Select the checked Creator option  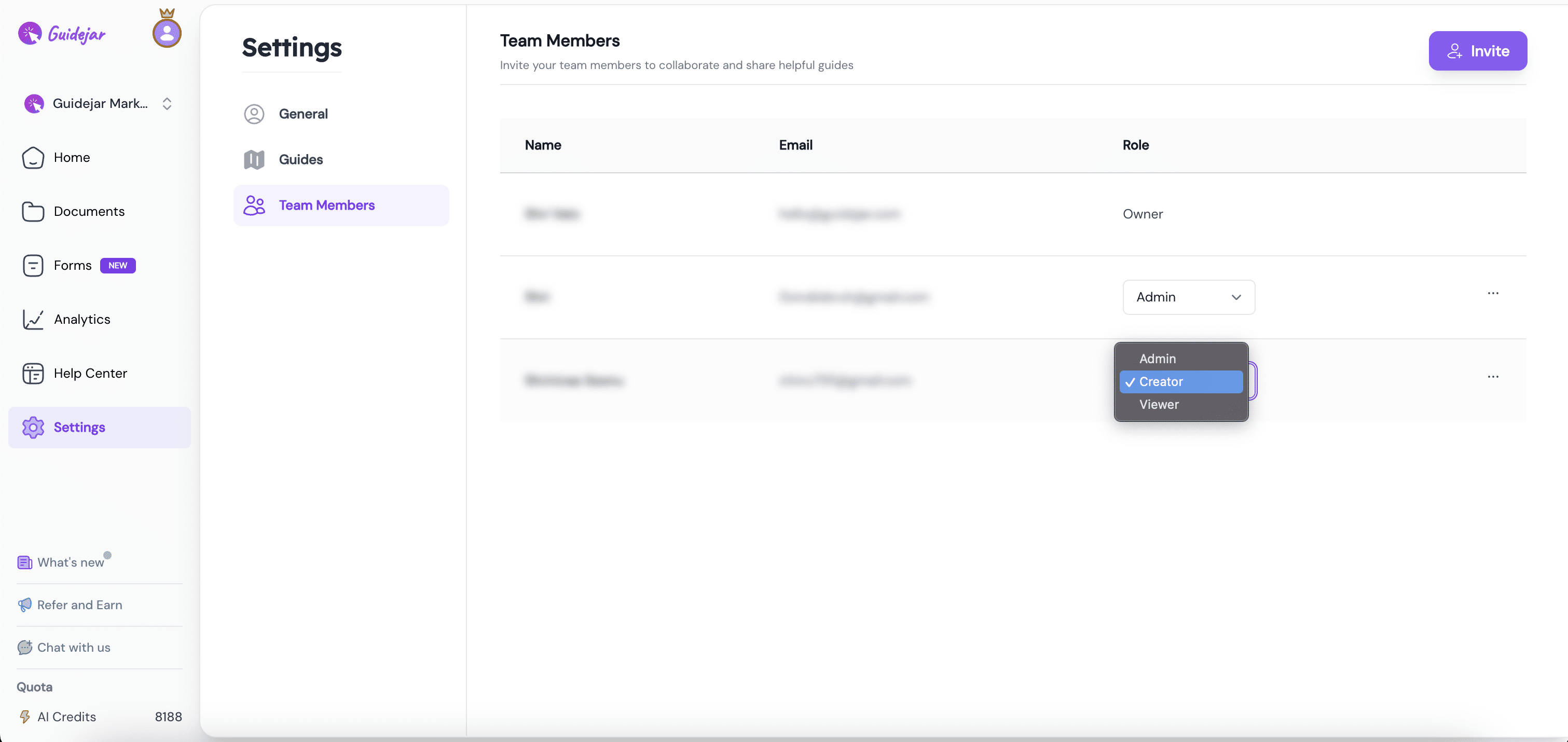(1161, 382)
